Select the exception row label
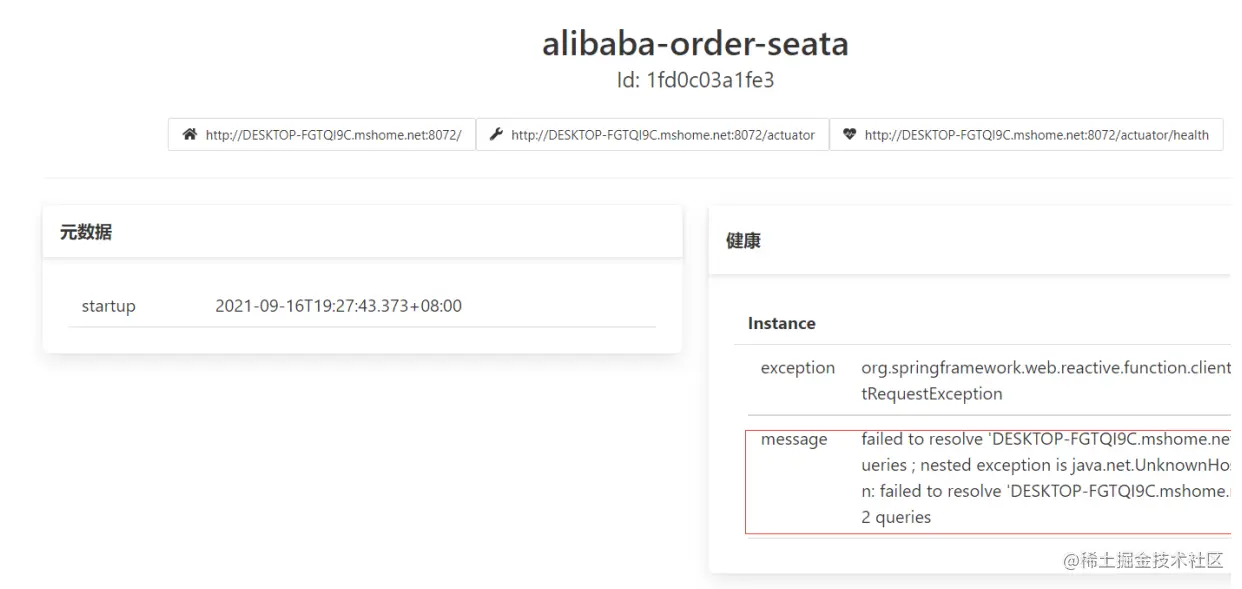The width and height of the screenshot is (1242, 589). point(797,367)
